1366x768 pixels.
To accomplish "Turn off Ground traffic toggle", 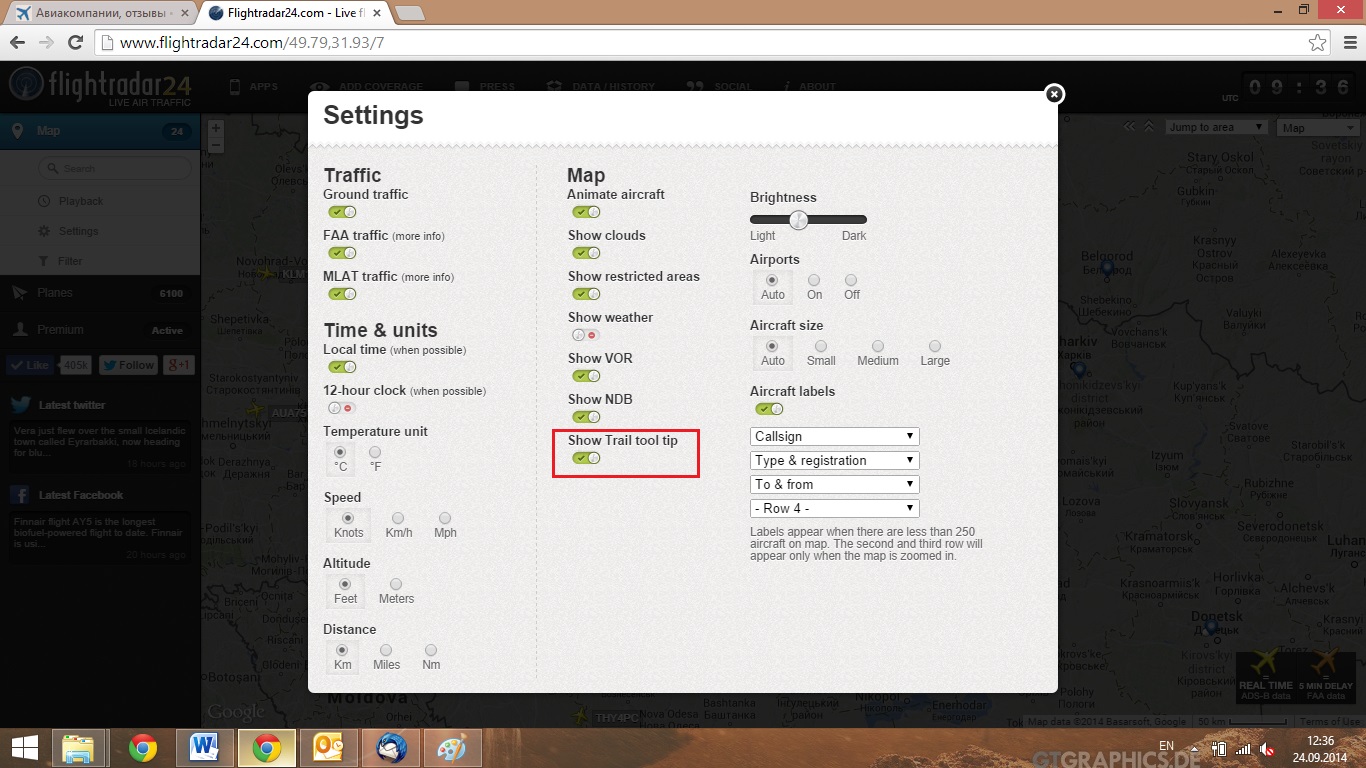I will click(341, 212).
